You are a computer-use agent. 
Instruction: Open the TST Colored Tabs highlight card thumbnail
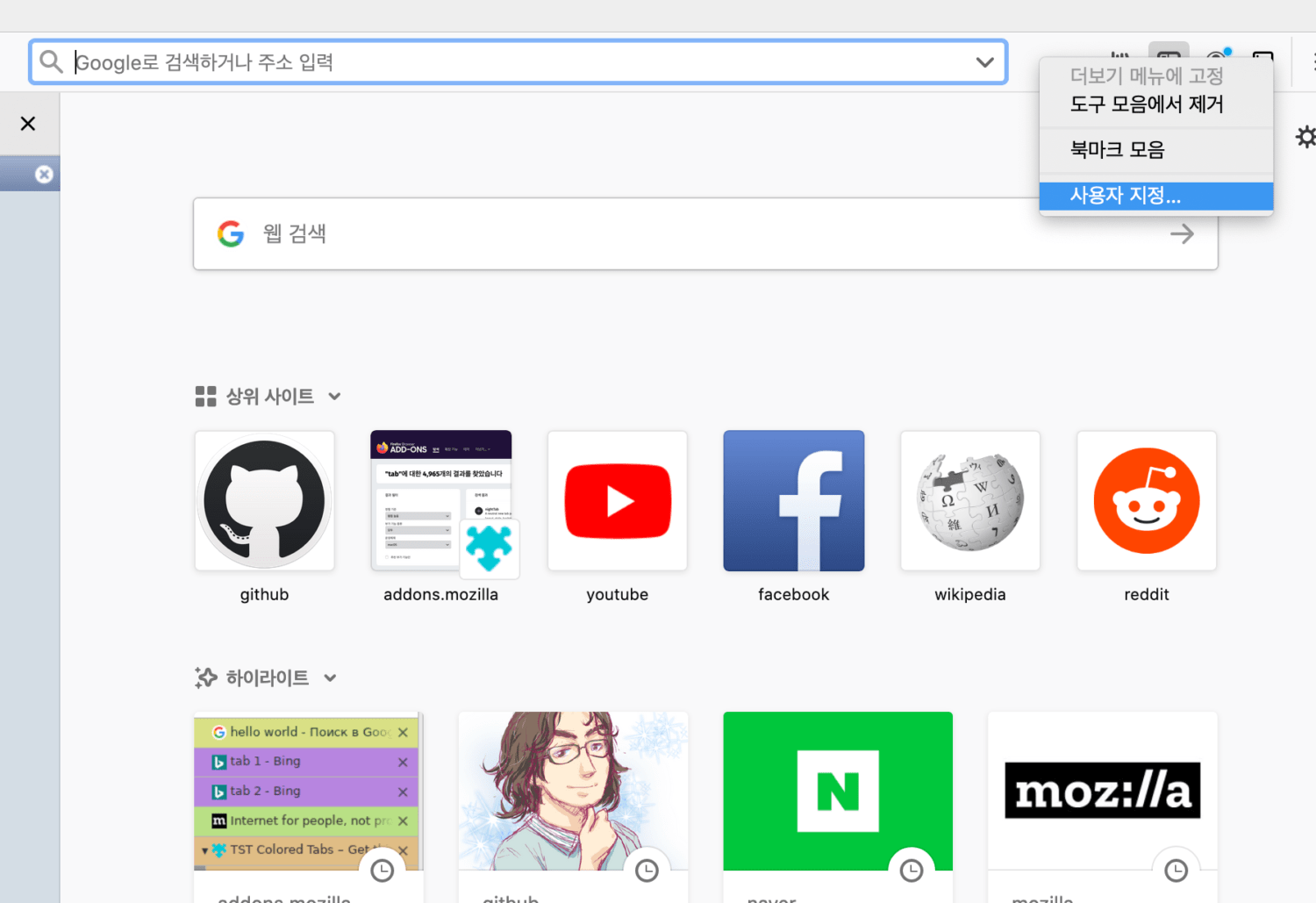307,791
